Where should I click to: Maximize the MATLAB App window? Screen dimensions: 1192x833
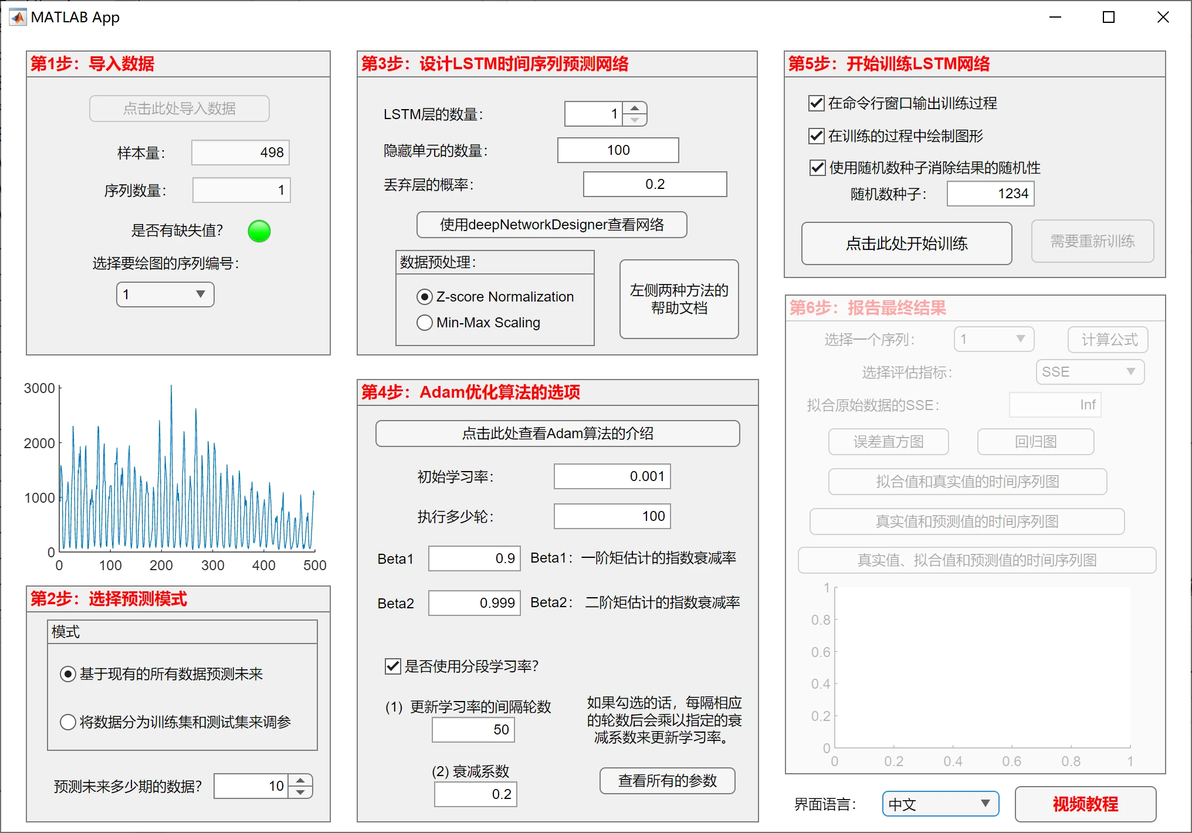(x=1109, y=17)
